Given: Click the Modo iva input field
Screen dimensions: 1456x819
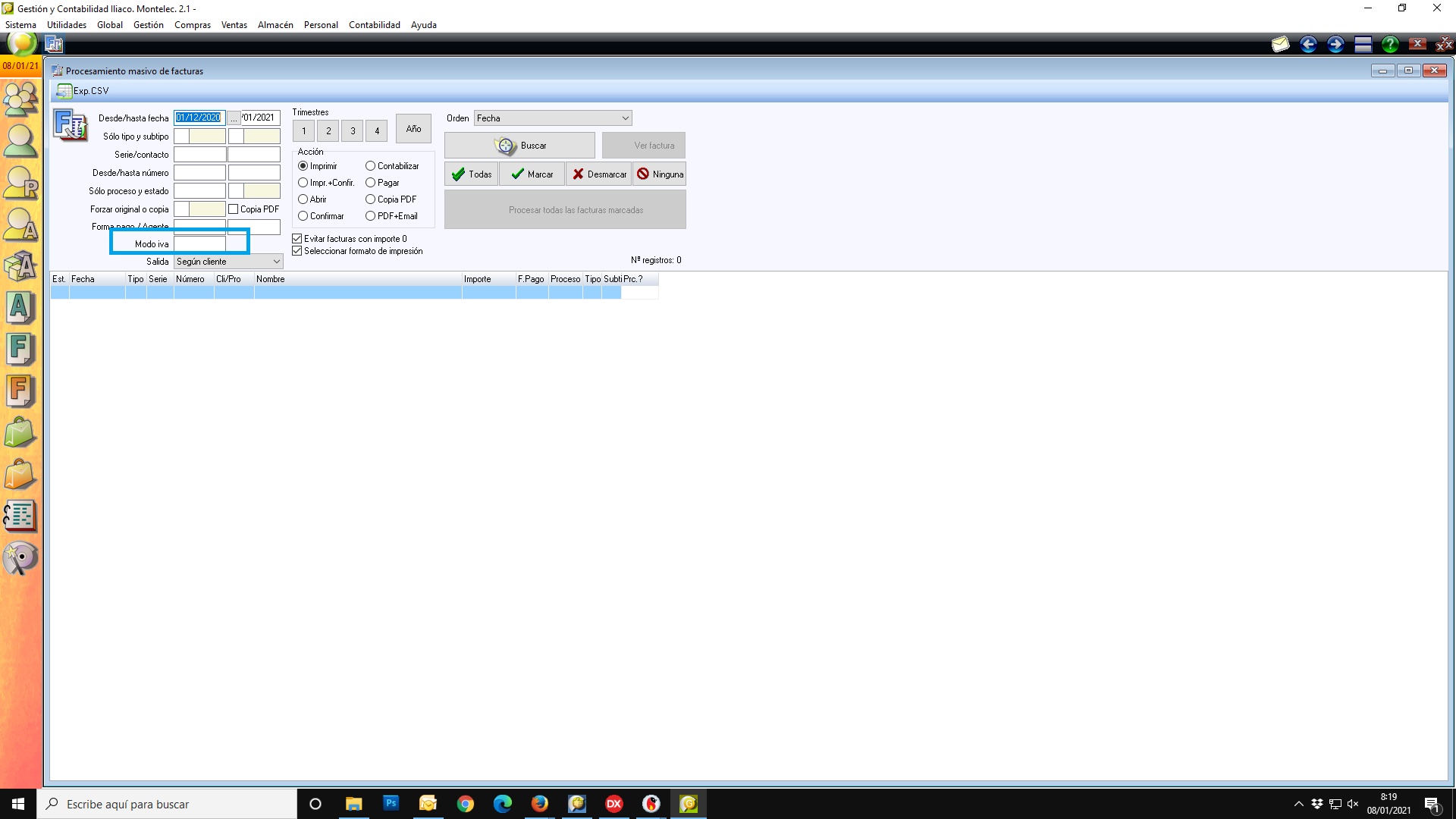Looking at the screenshot, I should tap(199, 244).
